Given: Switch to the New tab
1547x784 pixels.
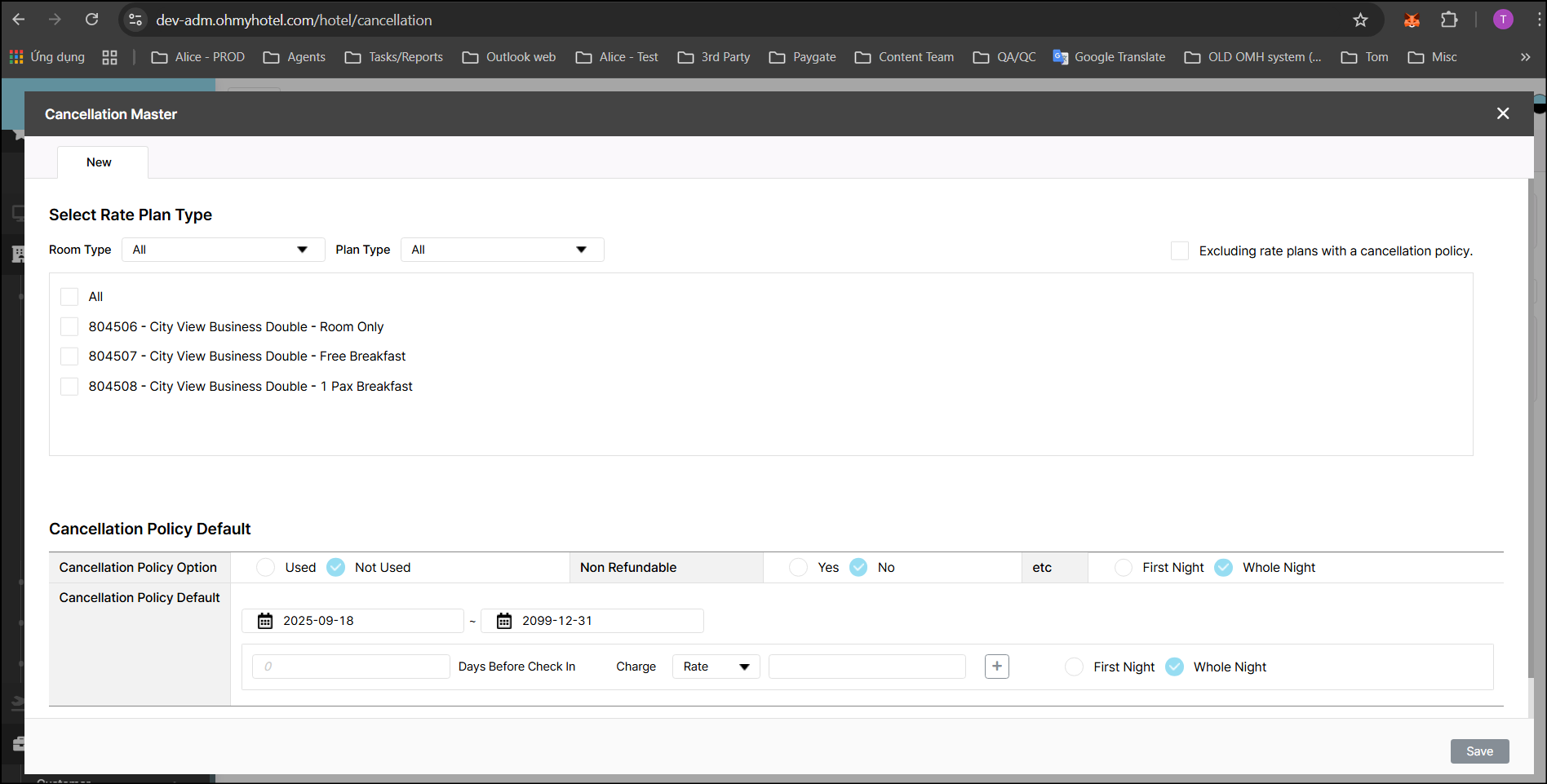Looking at the screenshot, I should (x=100, y=162).
